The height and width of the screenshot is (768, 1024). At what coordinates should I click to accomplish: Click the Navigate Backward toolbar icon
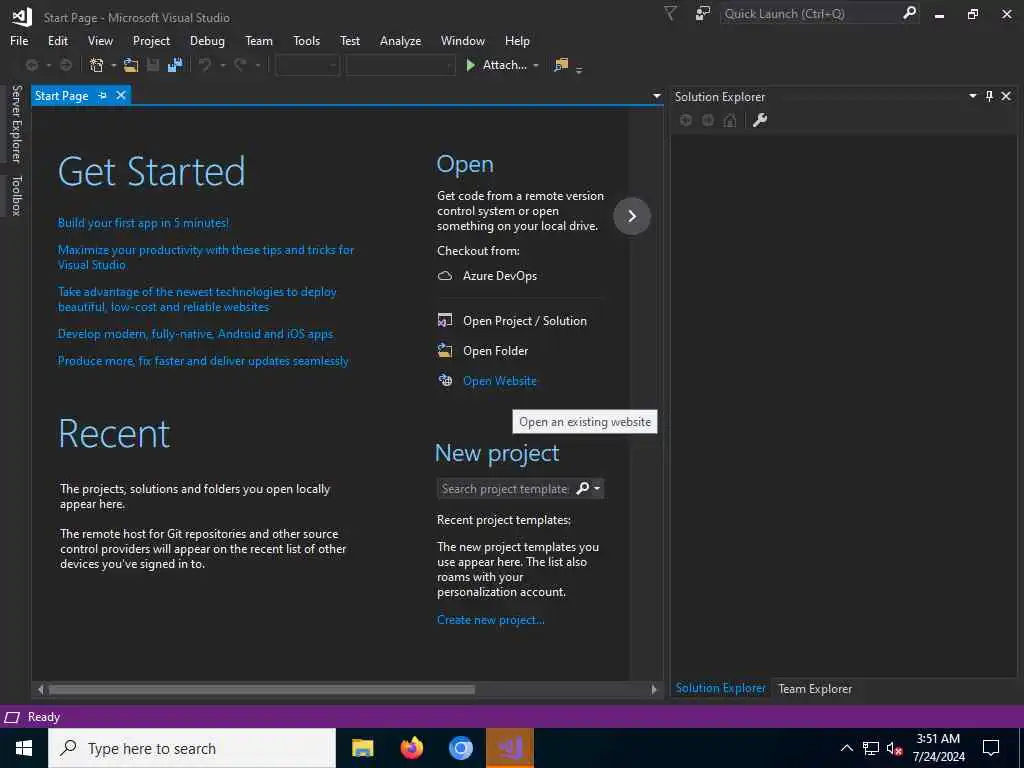[x=31, y=65]
